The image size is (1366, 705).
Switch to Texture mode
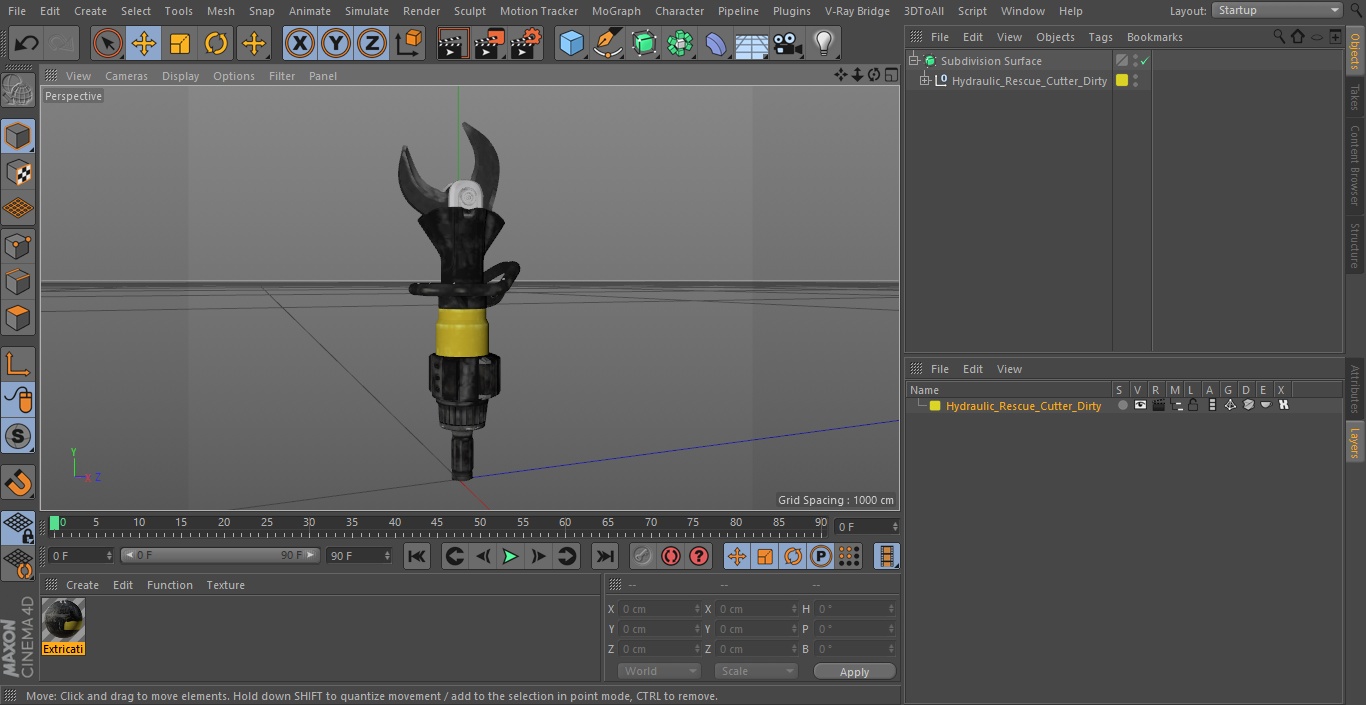pyautogui.click(x=18, y=172)
